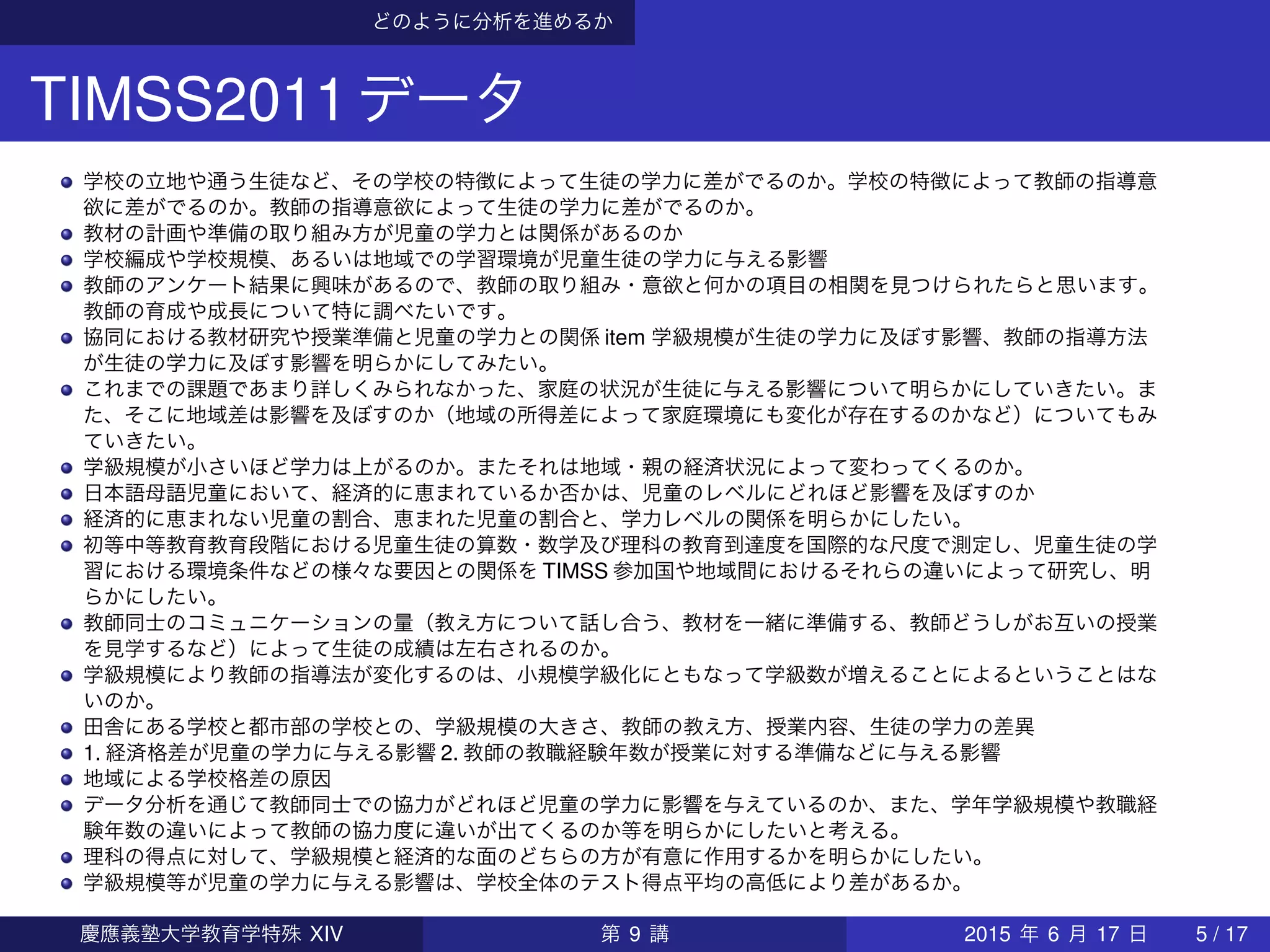Screen dimensions: 1270x952
Task: Click the bullet starting これまでの課題であまり詳しく
Action: pyautogui.click(x=620, y=415)
